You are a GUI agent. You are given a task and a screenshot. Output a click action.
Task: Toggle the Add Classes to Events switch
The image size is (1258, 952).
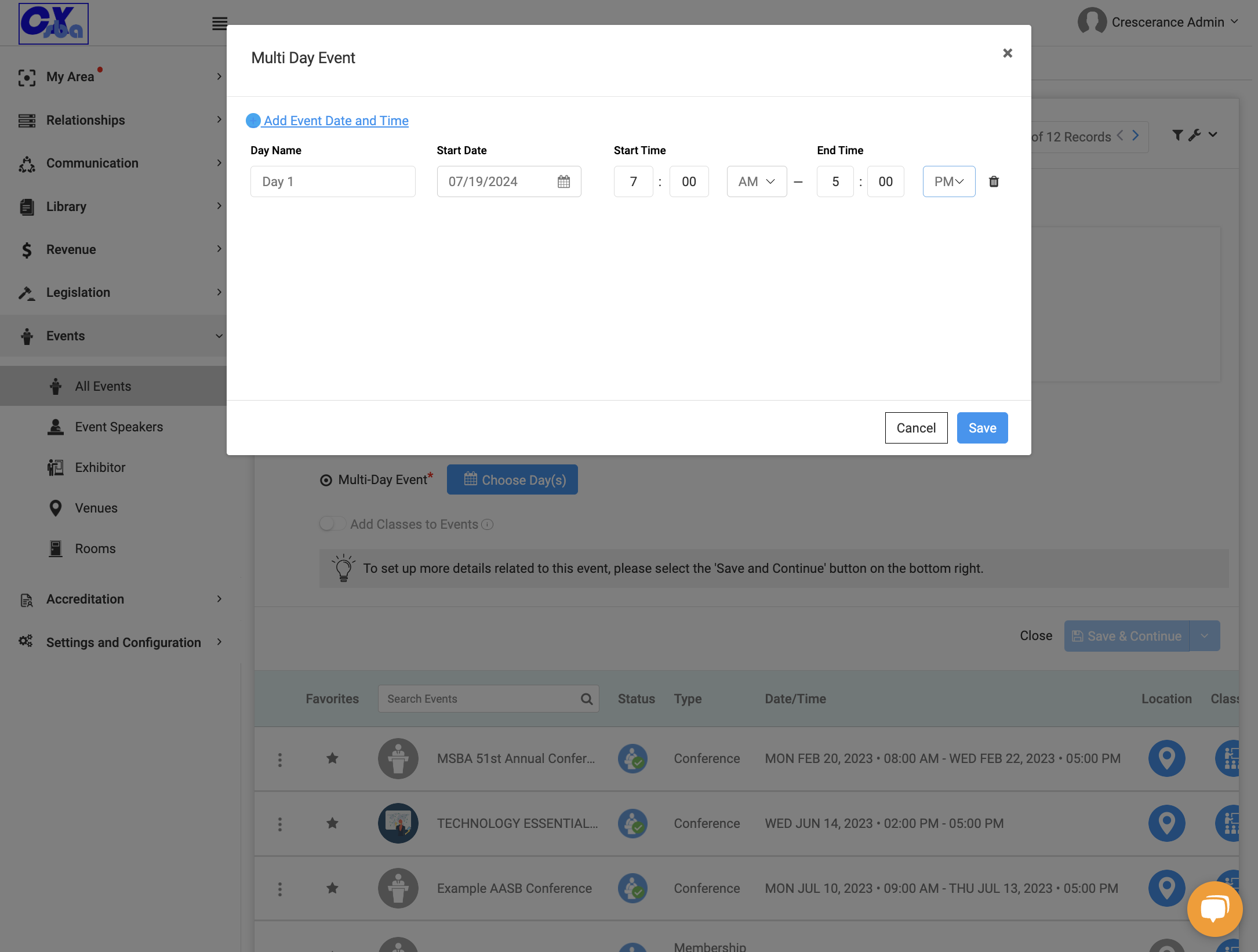pos(333,524)
